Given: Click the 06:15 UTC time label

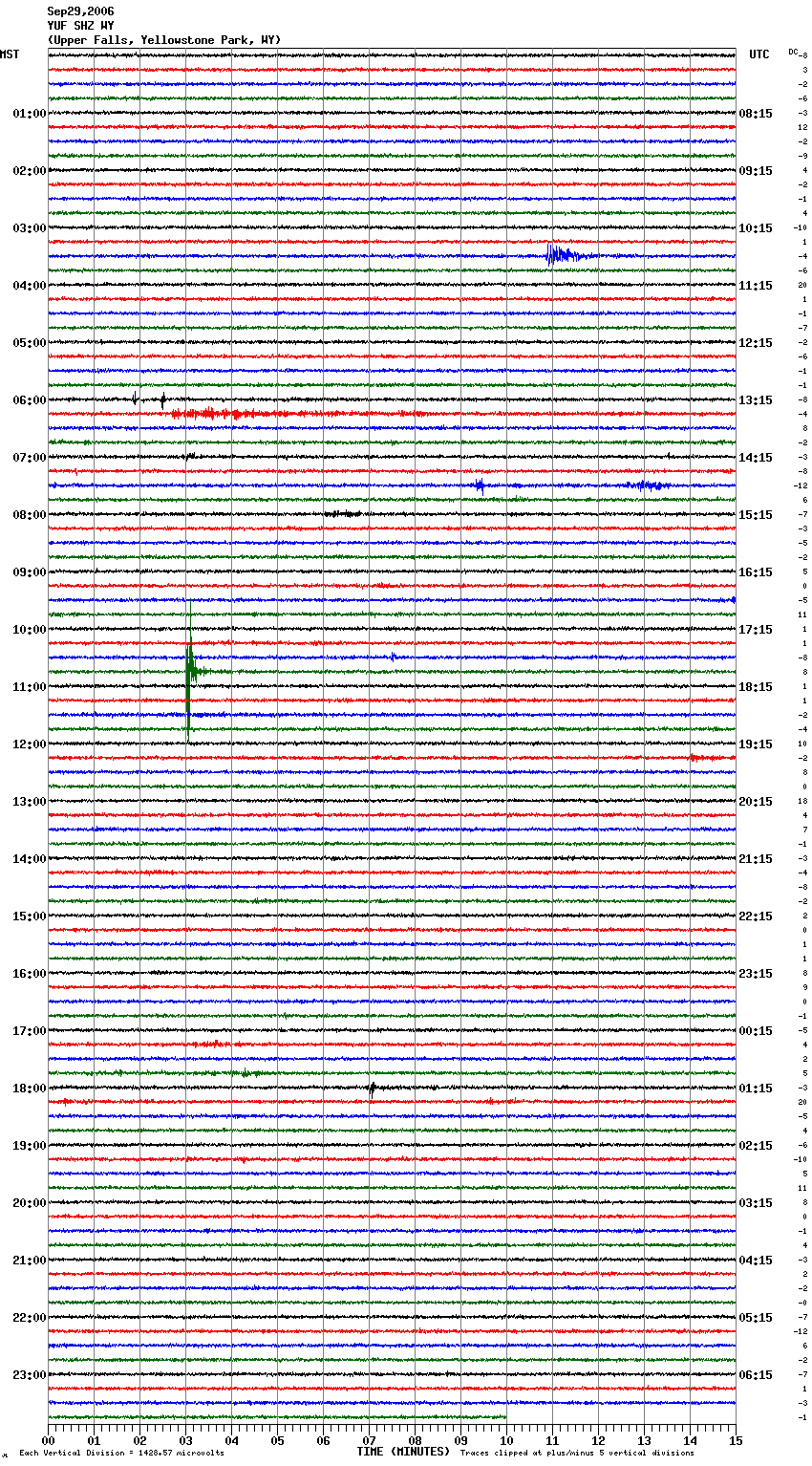Looking at the screenshot, I should click(756, 1375).
